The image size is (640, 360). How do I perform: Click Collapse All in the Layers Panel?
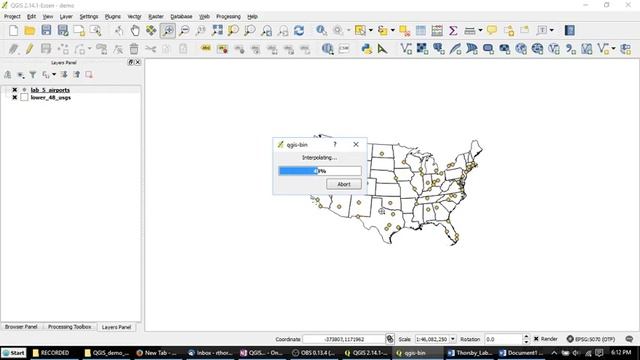77,75
